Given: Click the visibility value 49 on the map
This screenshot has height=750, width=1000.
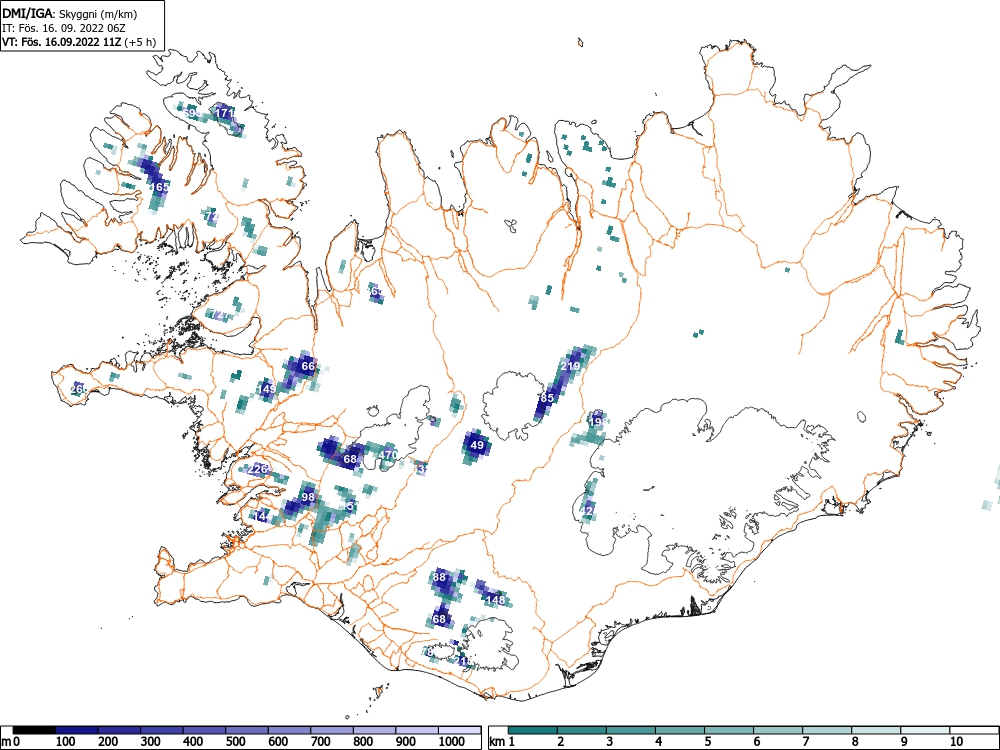Looking at the screenshot, I should [477, 445].
